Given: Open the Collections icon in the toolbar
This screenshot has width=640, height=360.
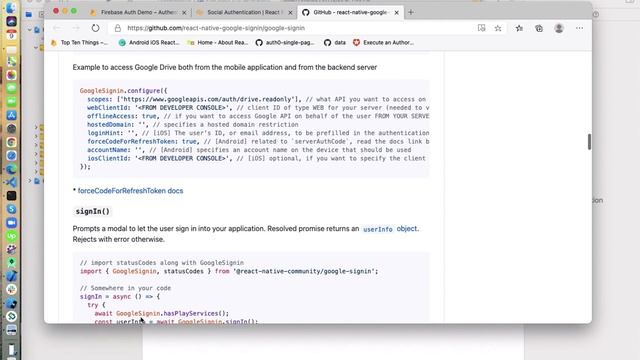Looking at the screenshot, I should coord(539,28).
